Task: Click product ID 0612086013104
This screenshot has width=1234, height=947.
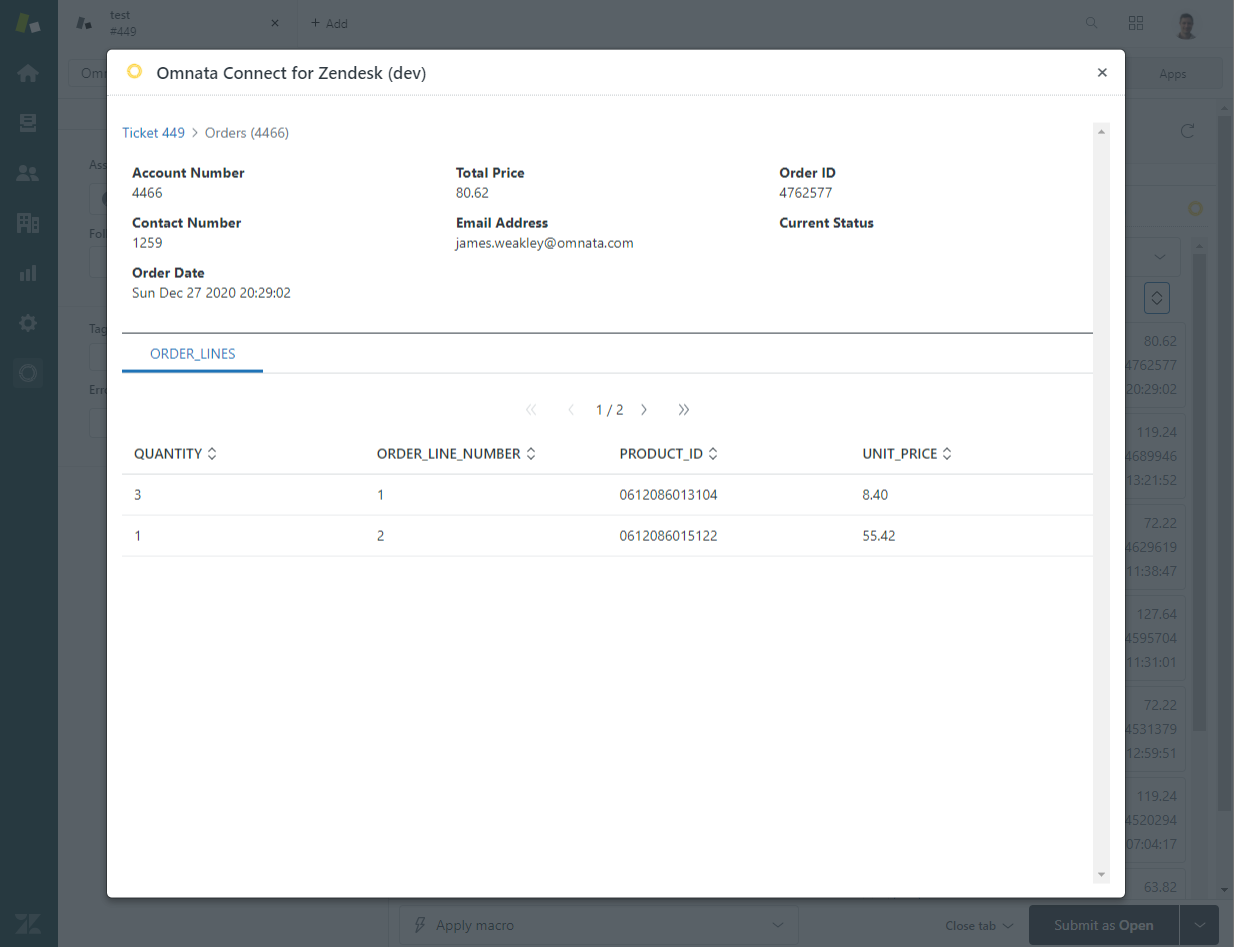Action: [668, 495]
